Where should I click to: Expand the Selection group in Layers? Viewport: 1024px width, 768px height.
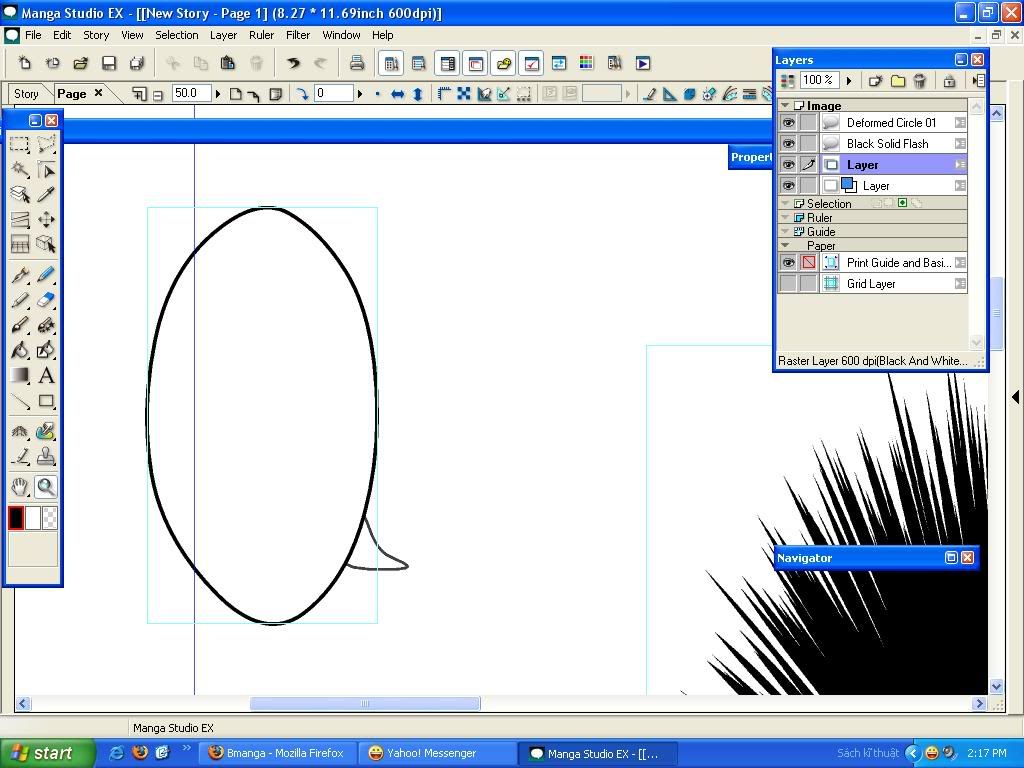point(785,204)
